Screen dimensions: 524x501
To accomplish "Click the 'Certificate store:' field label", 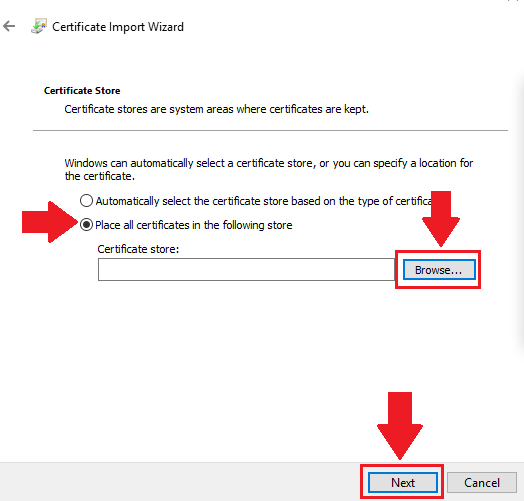I will (x=138, y=249).
